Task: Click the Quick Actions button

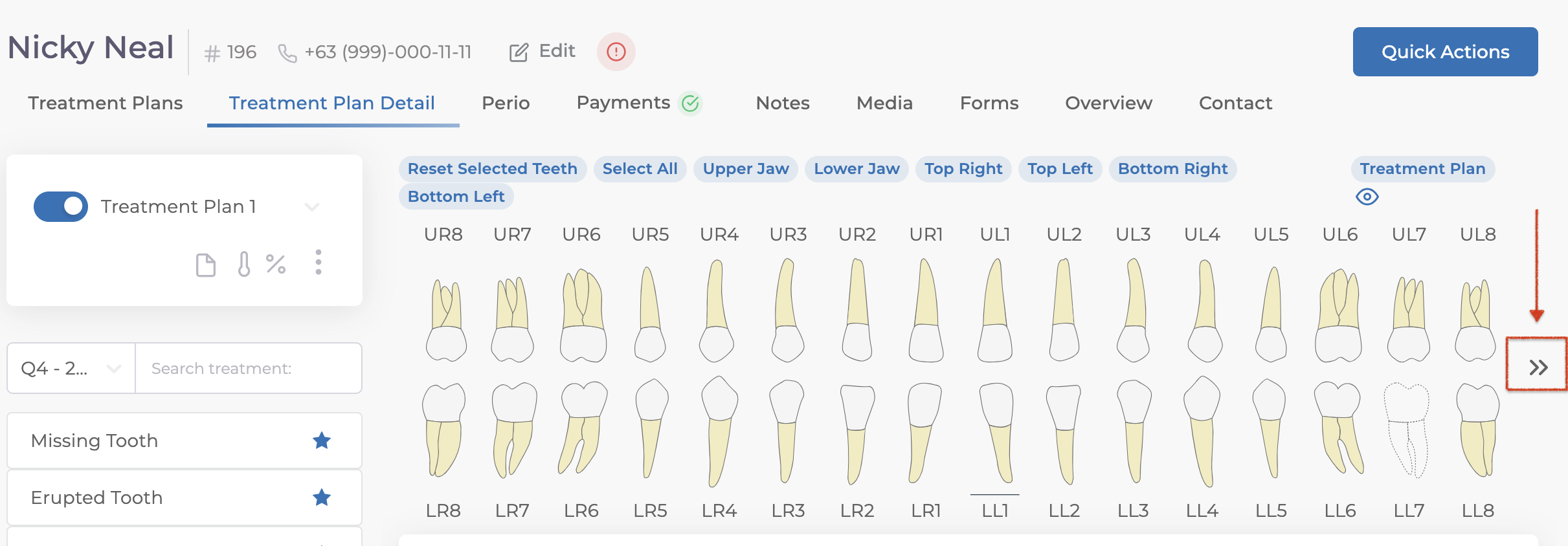Action: 1444,52
